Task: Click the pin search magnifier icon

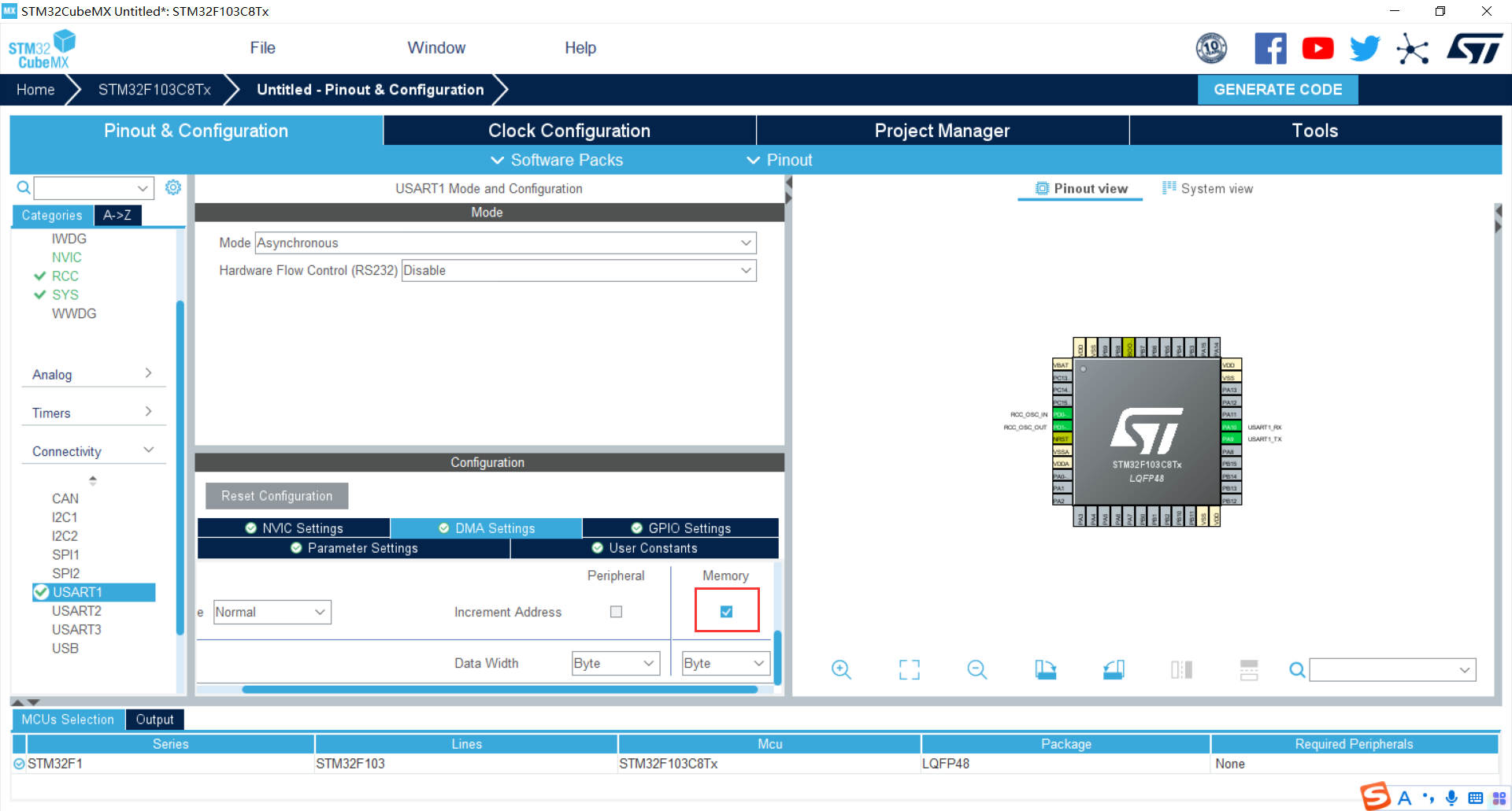Action: [1297, 670]
